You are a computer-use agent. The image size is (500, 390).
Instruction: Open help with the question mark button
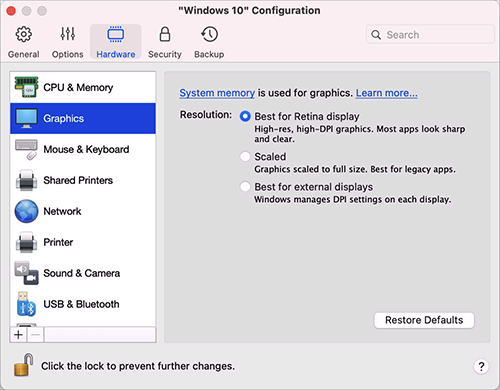coord(481,367)
